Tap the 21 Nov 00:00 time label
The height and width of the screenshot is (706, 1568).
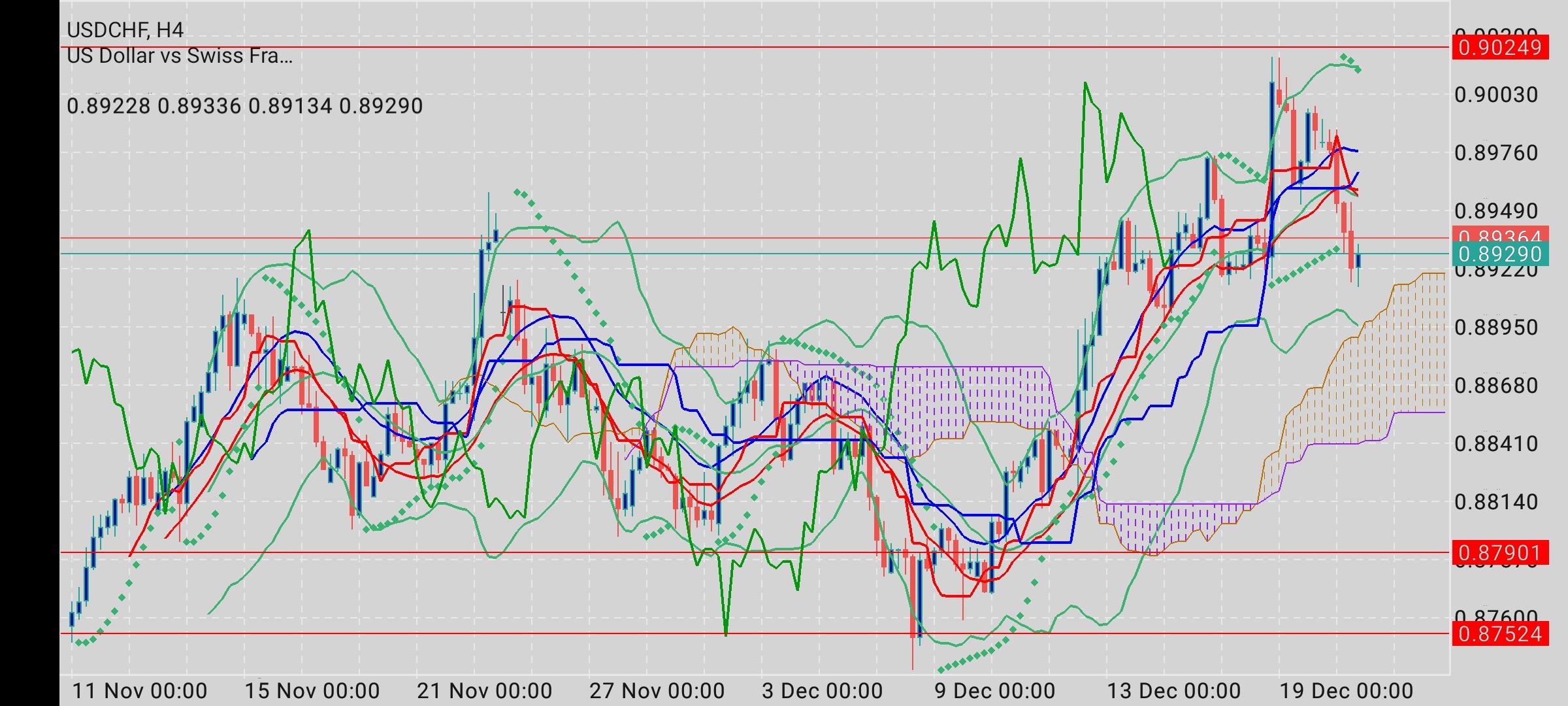pyautogui.click(x=485, y=691)
